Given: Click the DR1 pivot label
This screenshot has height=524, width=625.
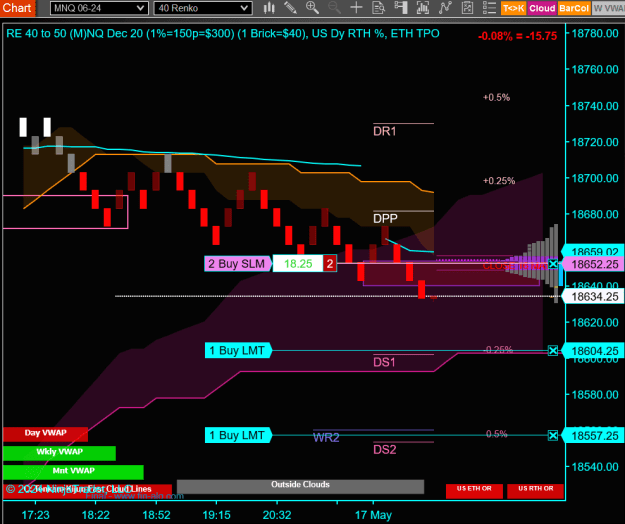Looking at the screenshot, I should click(x=384, y=131).
